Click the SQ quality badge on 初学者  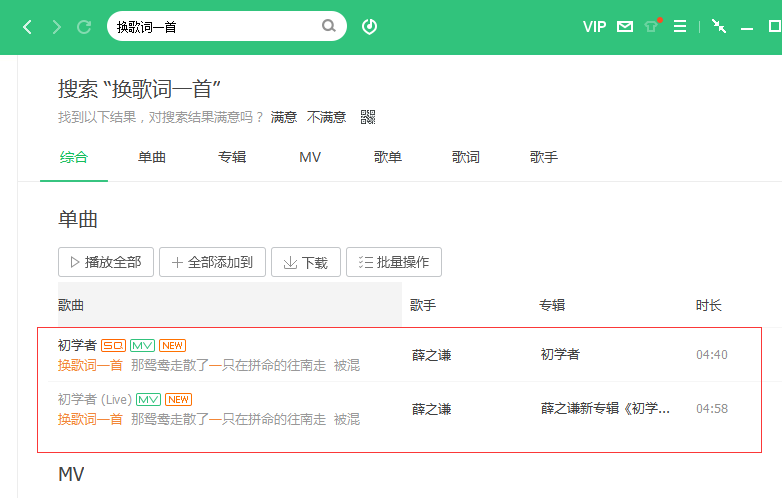[x=113, y=345]
